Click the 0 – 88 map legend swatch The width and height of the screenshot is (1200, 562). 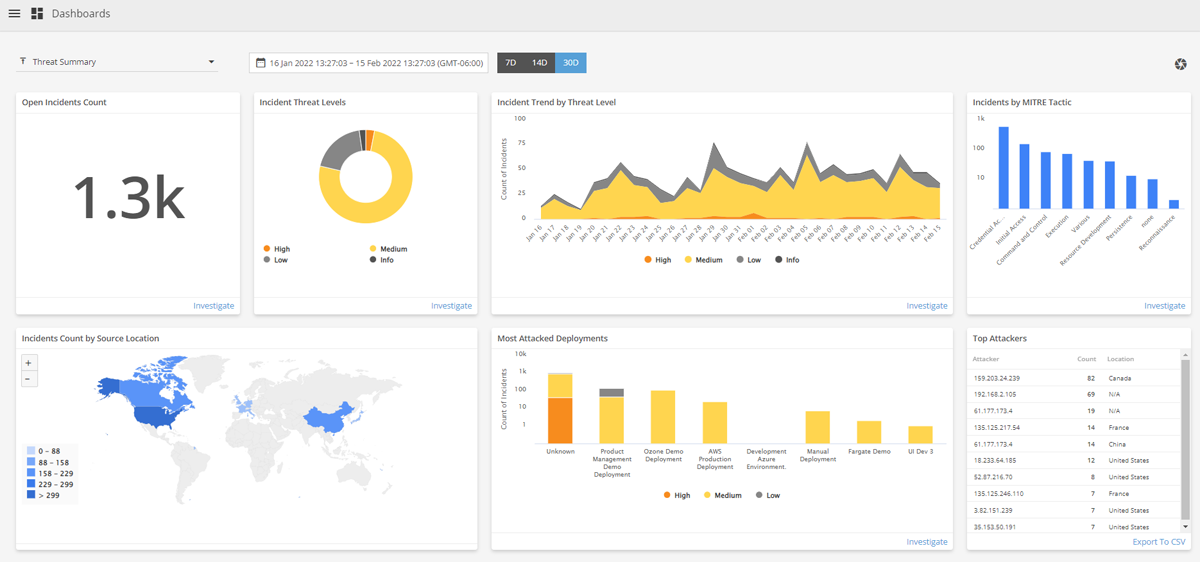(31, 452)
